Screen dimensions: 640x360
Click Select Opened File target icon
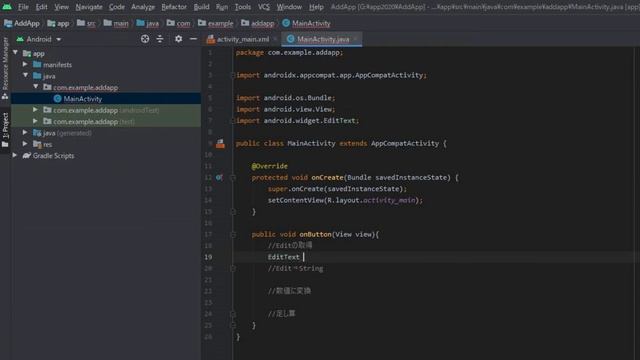[145, 39]
